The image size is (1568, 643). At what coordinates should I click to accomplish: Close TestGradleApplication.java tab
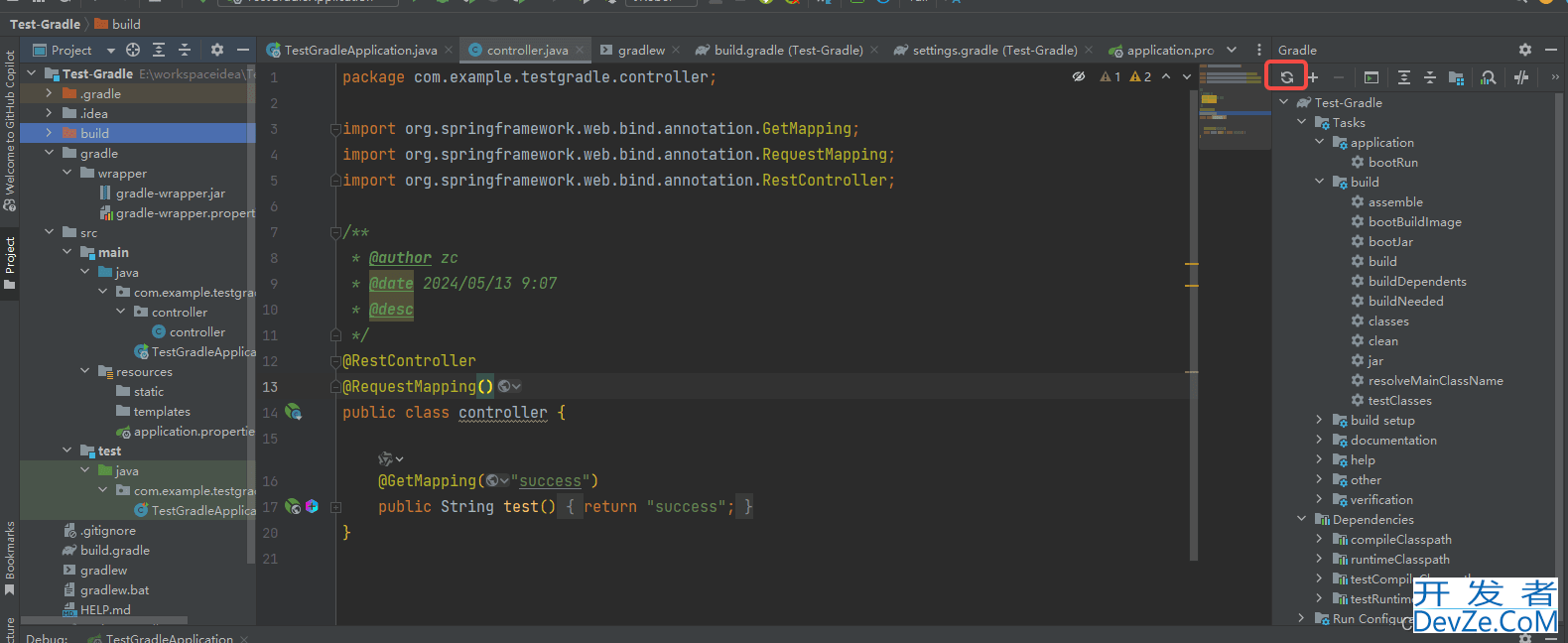click(448, 50)
